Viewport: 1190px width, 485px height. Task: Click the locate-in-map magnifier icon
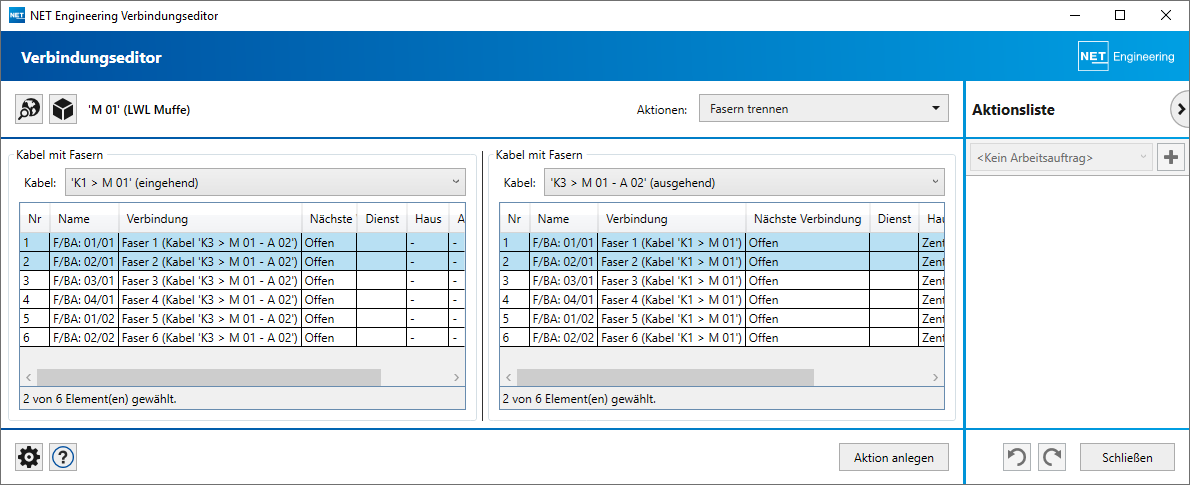click(30, 109)
